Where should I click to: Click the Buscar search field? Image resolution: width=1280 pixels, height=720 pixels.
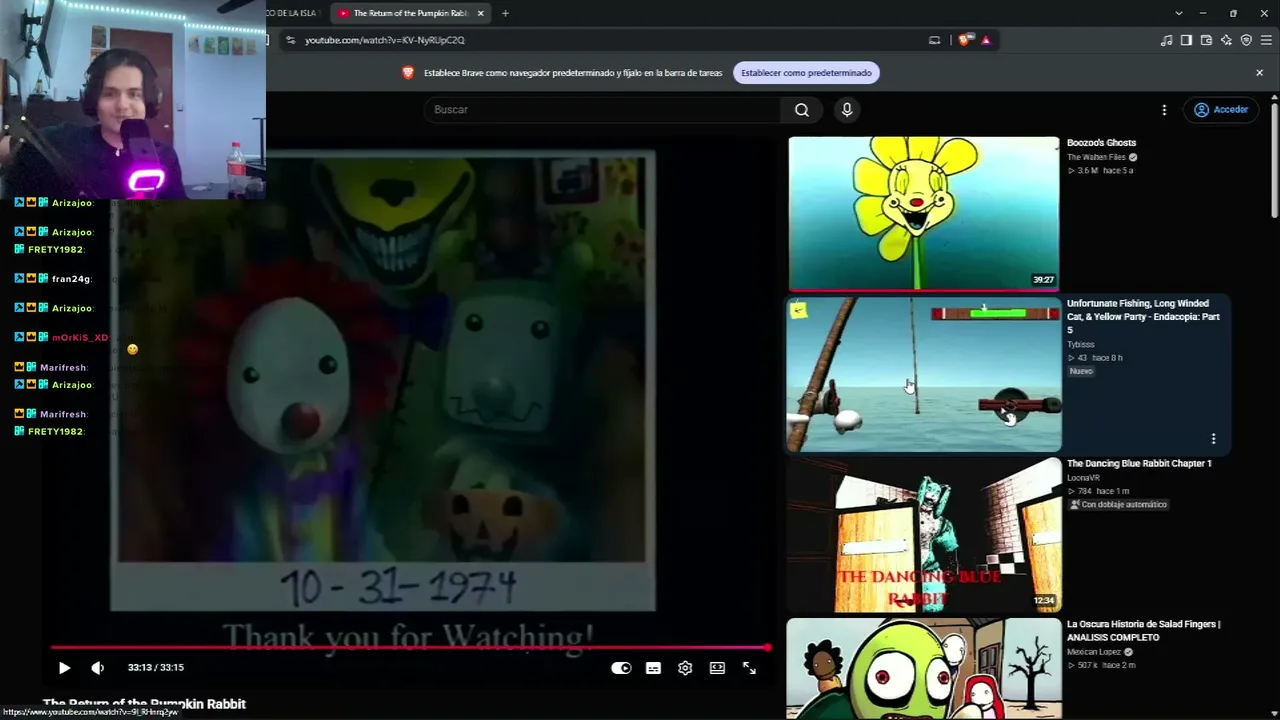pos(603,110)
